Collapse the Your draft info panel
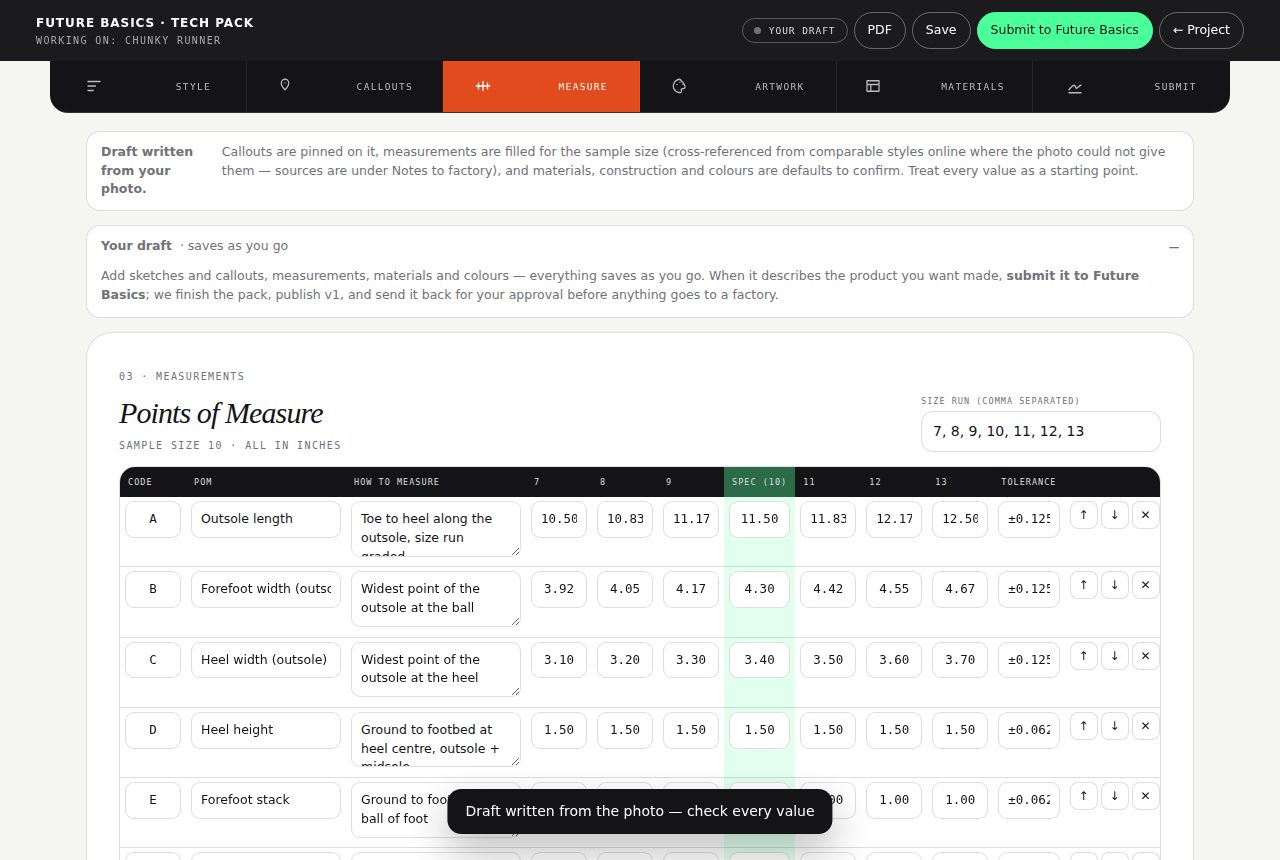This screenshot has height=860, width=1280. coord(1174,247)
